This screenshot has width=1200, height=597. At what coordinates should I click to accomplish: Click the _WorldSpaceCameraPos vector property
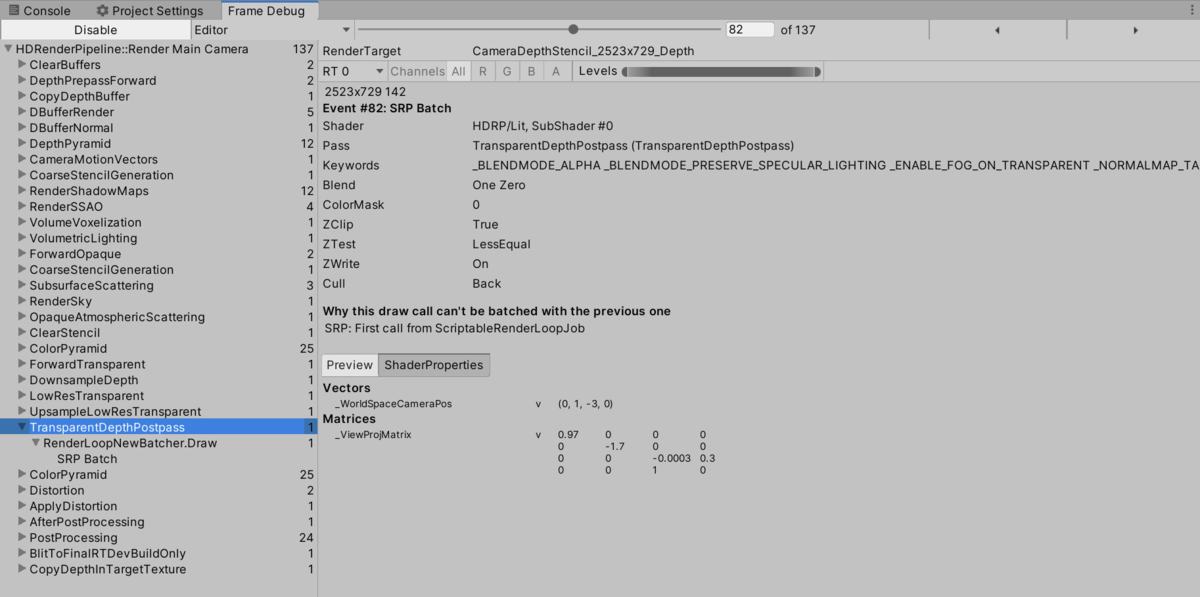[393, 404]
